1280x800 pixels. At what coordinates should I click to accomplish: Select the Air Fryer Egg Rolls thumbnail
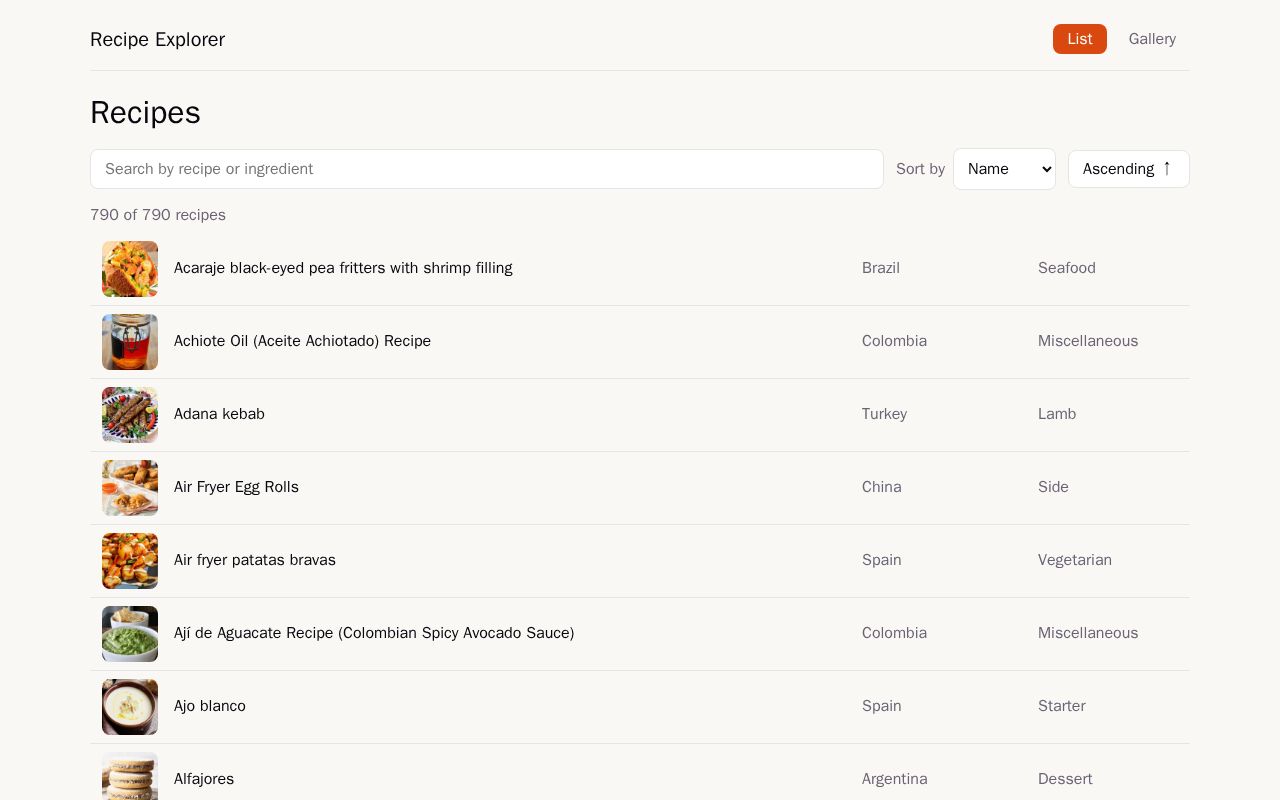pos(130,488)
